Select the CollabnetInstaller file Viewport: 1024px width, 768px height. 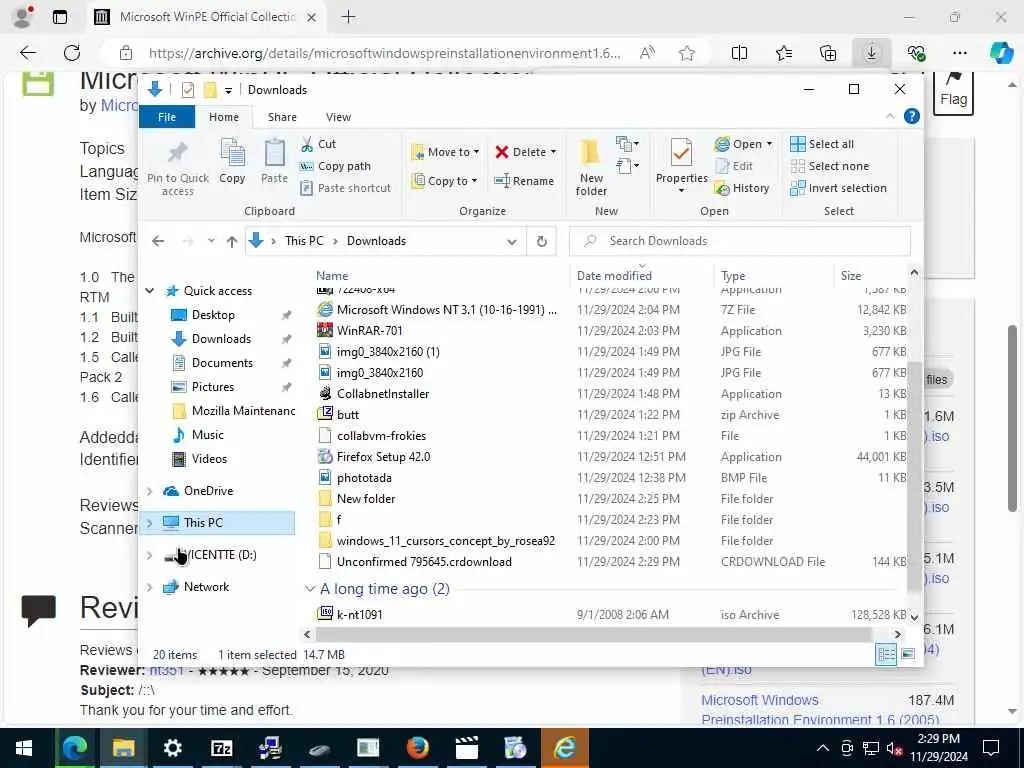383,394
